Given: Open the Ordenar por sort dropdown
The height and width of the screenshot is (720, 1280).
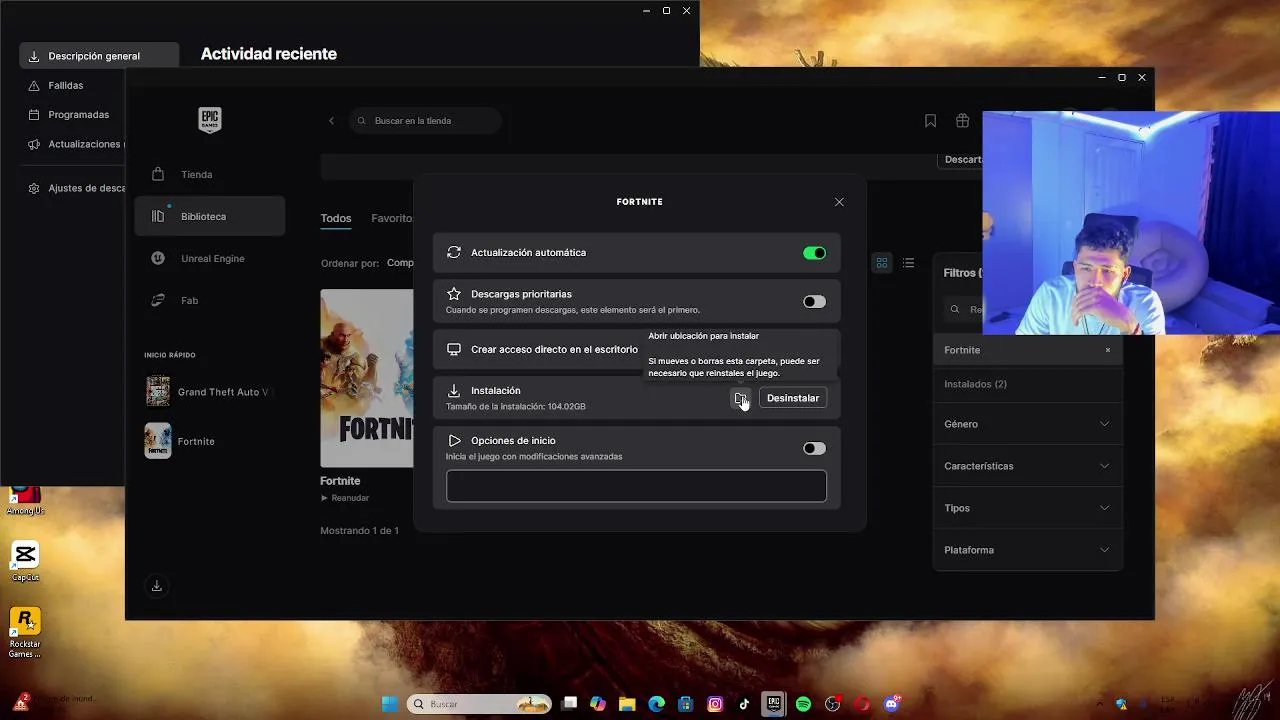Looking at the screenshot, I should tap(400, 263).
